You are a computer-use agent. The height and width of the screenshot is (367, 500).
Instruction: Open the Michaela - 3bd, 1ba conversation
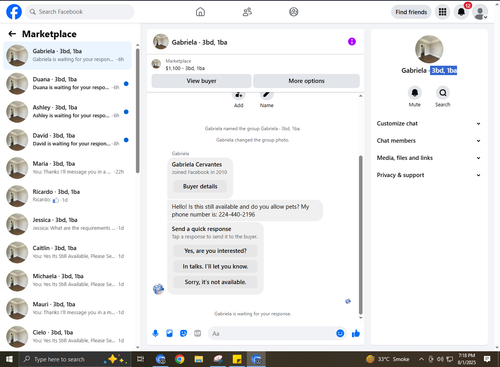coord(67,280)
